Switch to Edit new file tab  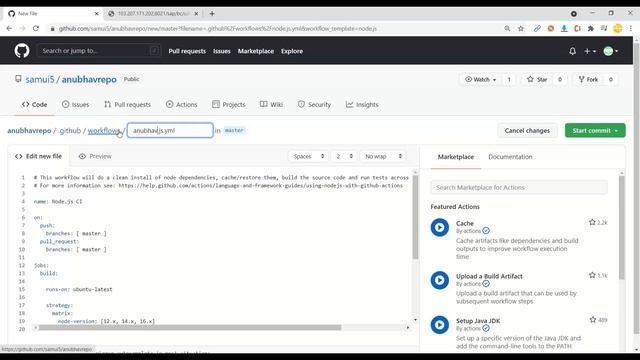(x=38, y=156)
